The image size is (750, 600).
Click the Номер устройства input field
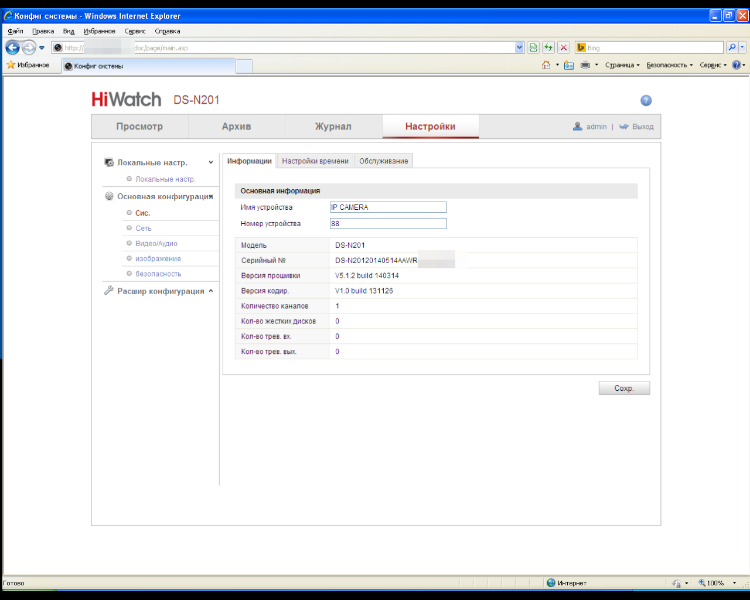point(388,223)
